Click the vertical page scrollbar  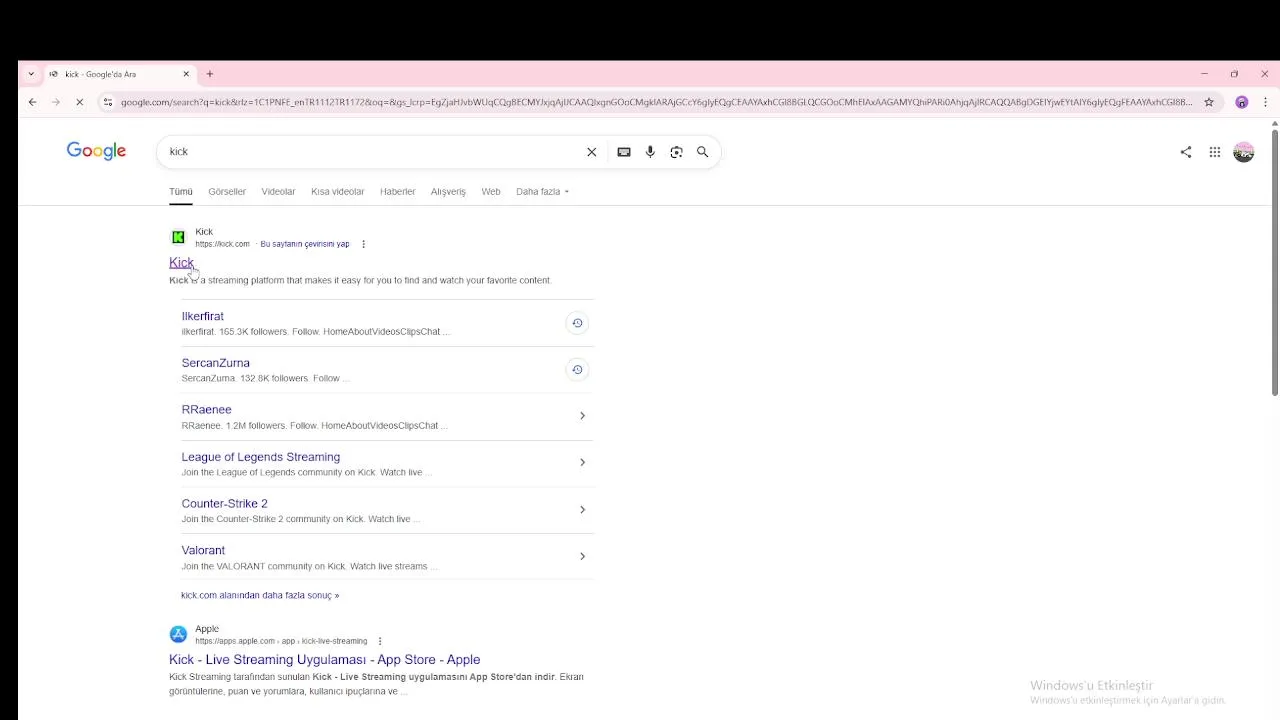1274,262
